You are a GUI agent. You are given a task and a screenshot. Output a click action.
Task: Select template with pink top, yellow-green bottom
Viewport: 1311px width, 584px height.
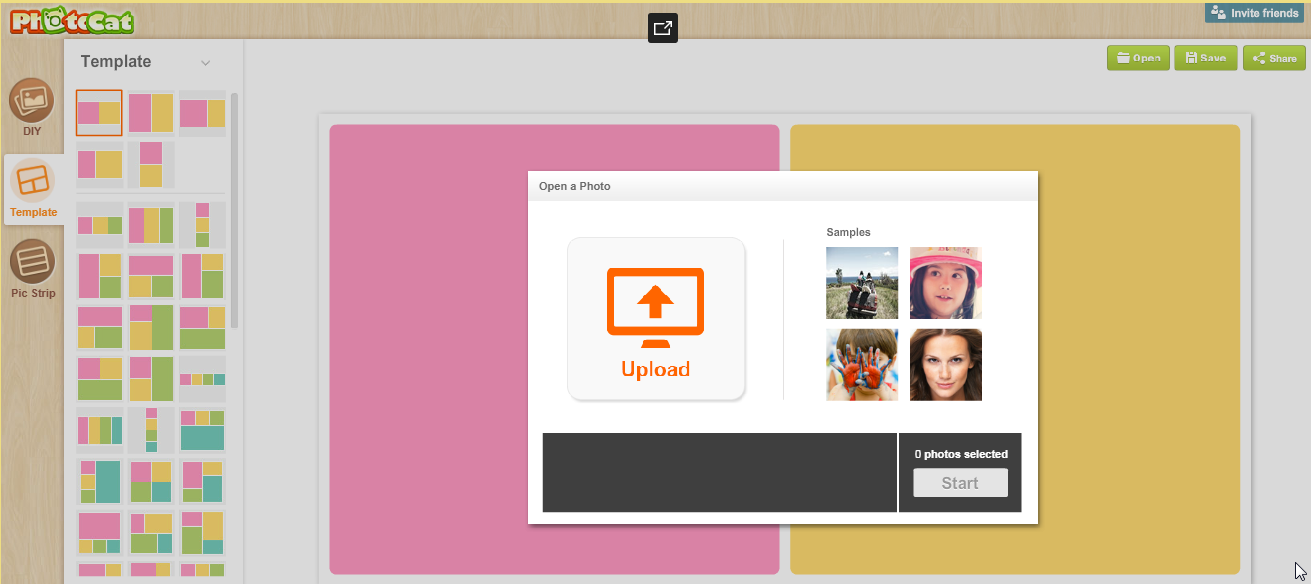click(151, 276)
